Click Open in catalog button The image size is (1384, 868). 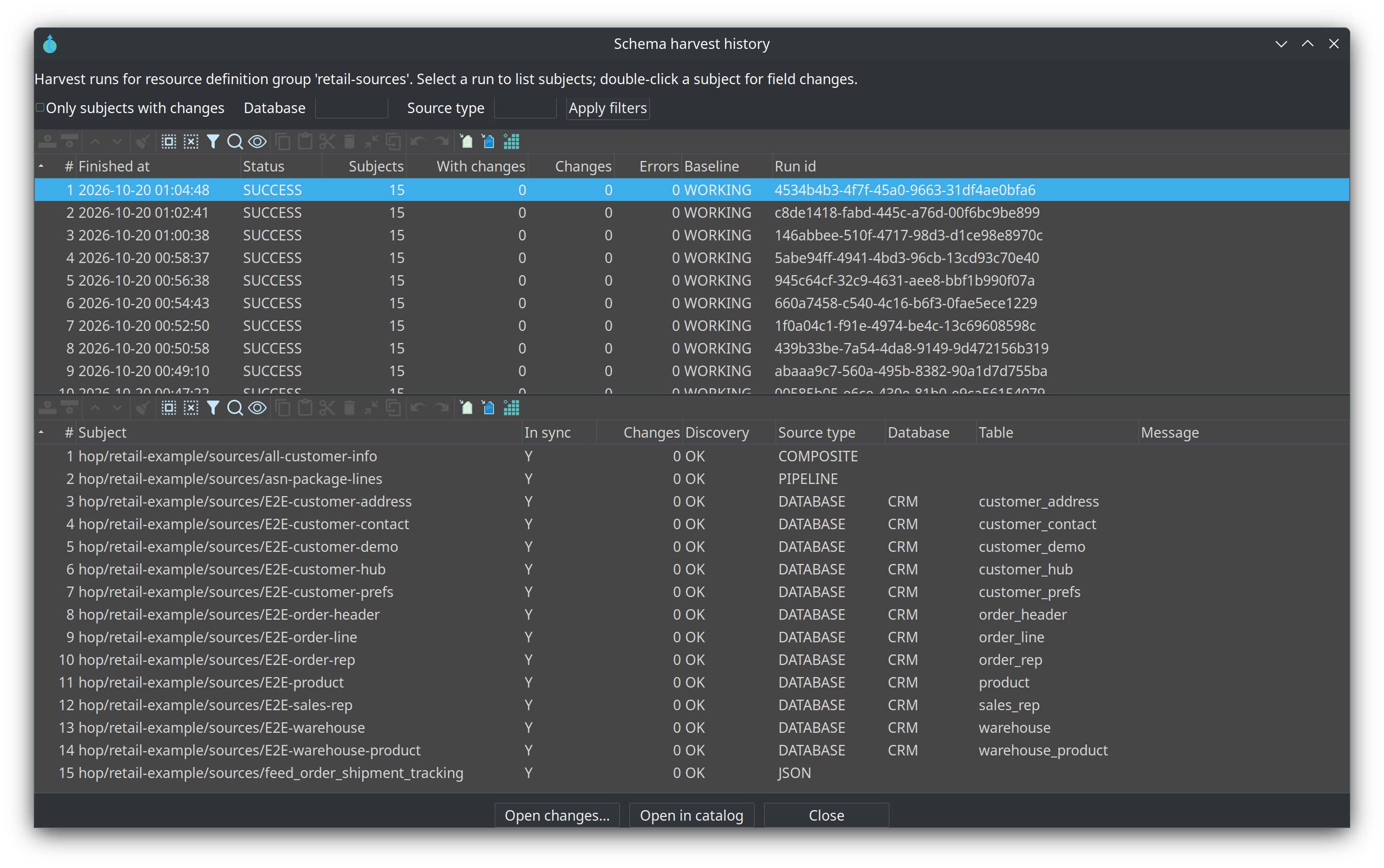[691, 815]
